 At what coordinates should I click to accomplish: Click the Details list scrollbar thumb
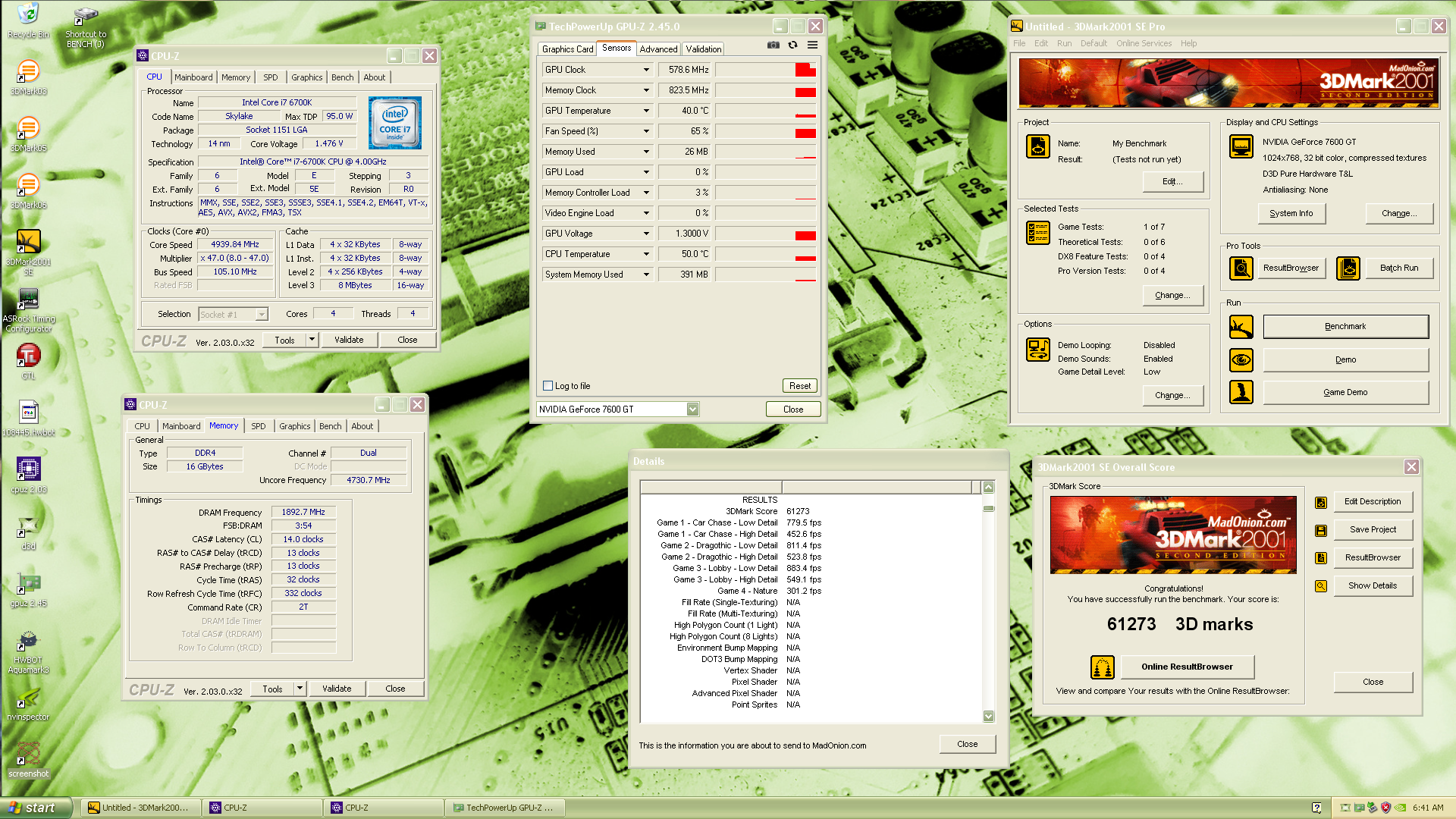point(988,509)
